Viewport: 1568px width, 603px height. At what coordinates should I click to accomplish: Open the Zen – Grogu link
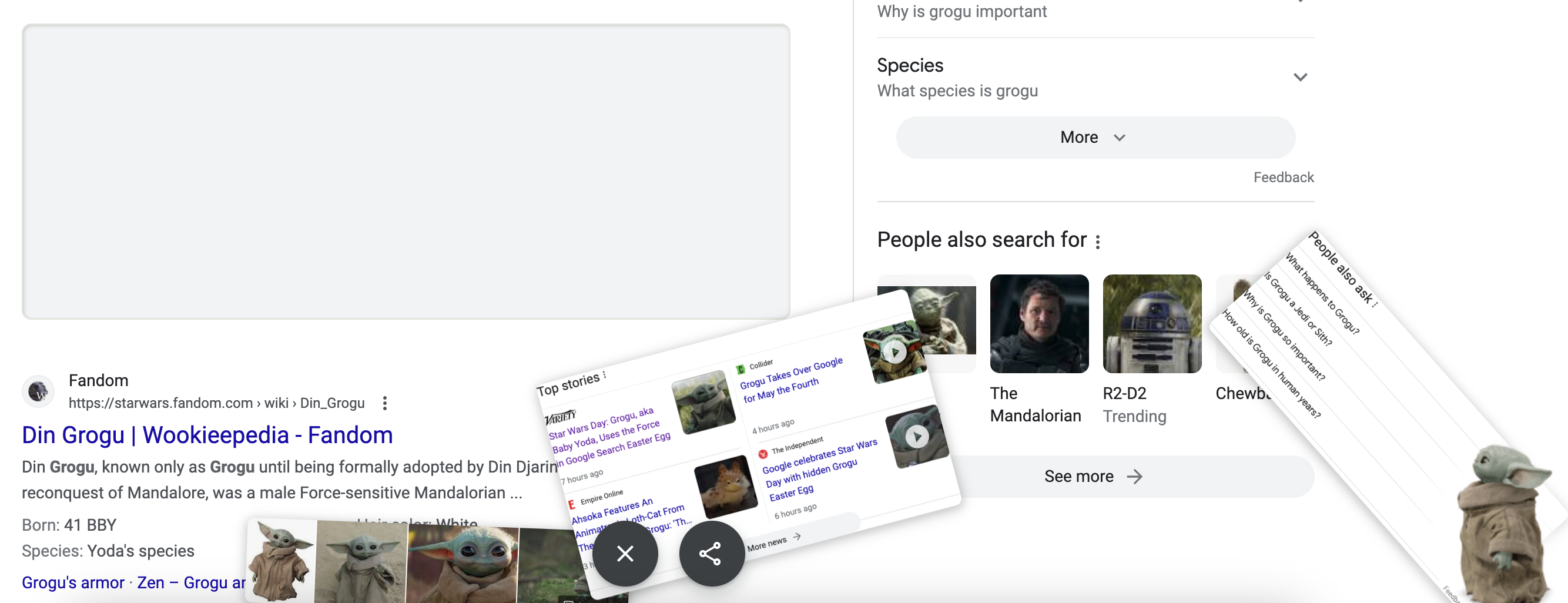click(x=191, y=582)
